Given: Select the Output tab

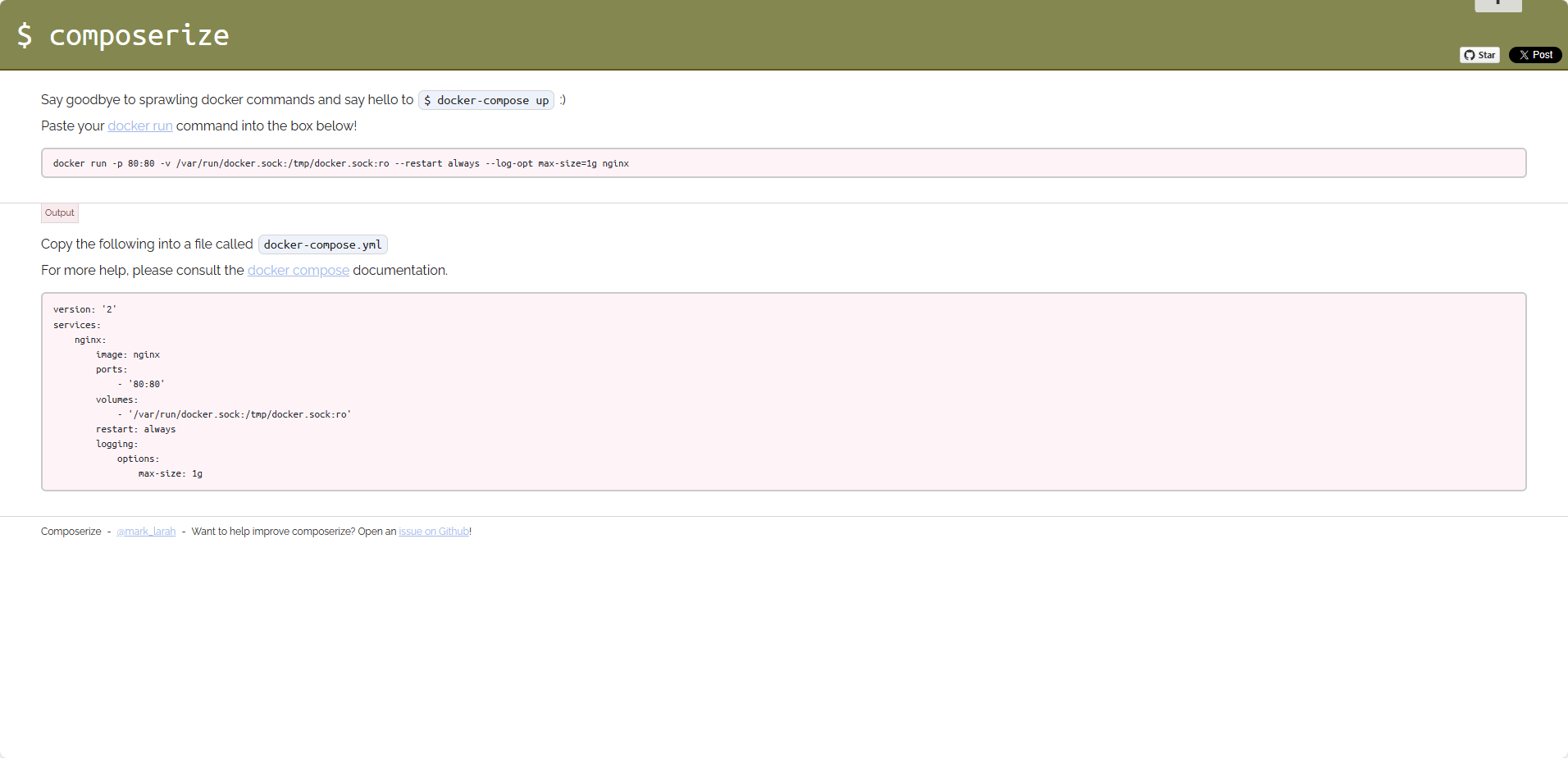Looking at the screenshot, I should pos(59,212).
